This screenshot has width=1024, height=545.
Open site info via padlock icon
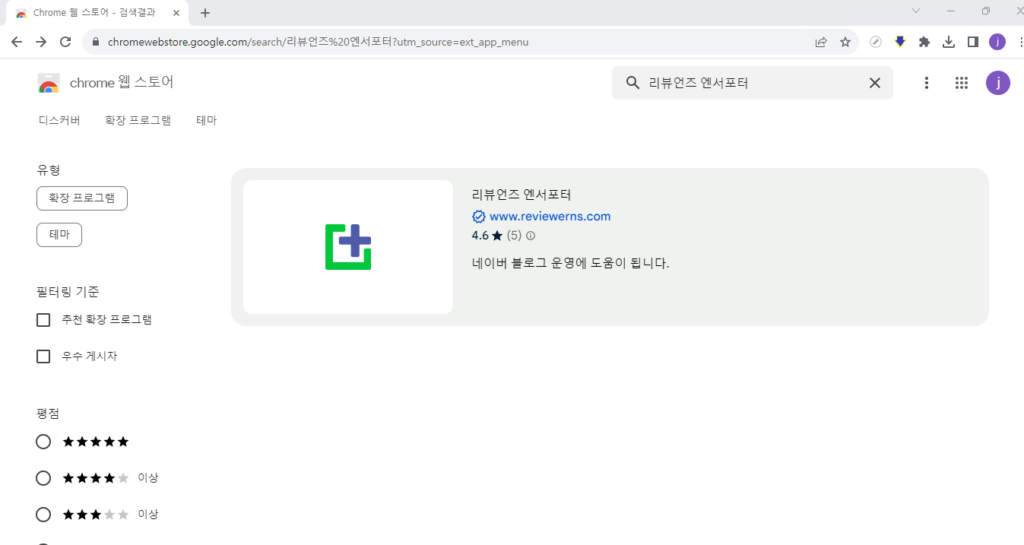click(x=96, y=42)
